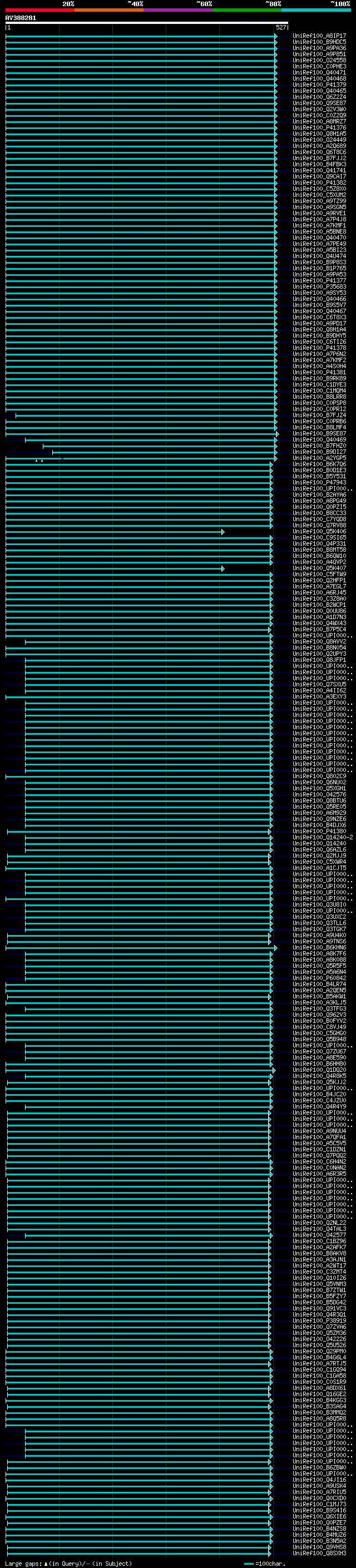Click the purple ~60% identity legend segment
Viewport: 356px width, 1568px height.
[177, 10]
